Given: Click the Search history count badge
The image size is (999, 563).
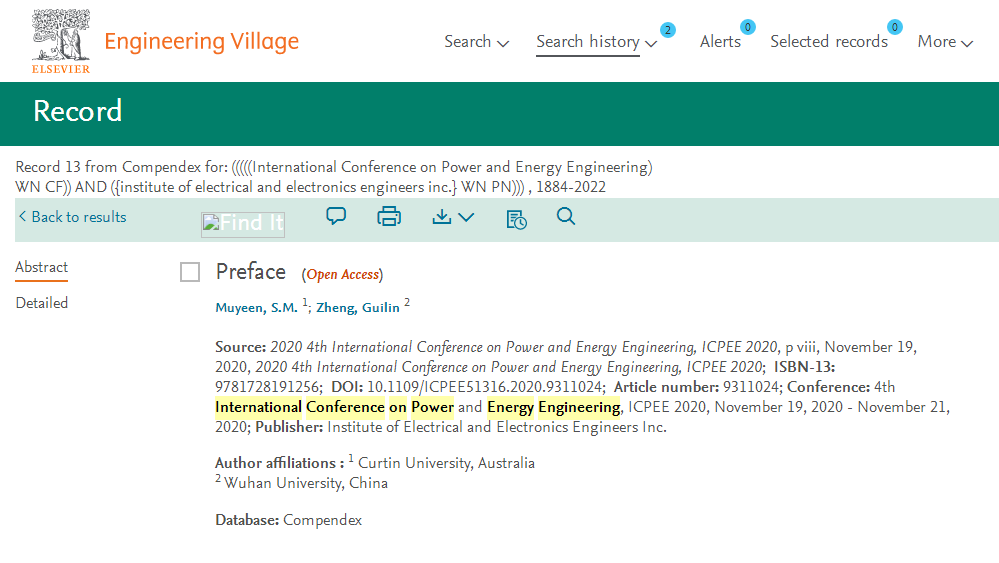Looking at the screenshot, I should (667, 30).
